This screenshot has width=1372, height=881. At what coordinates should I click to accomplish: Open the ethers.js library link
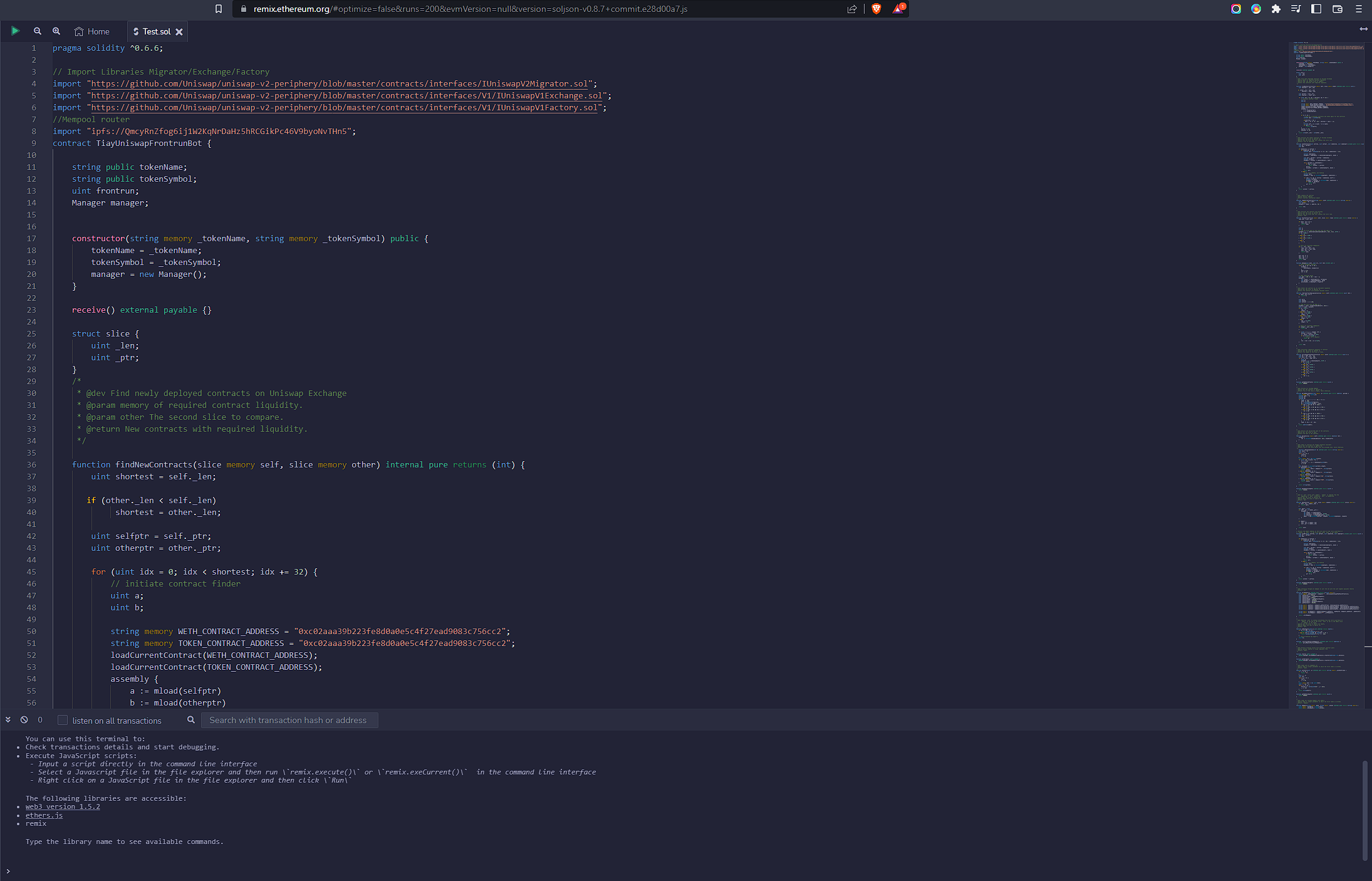point(44,815)
